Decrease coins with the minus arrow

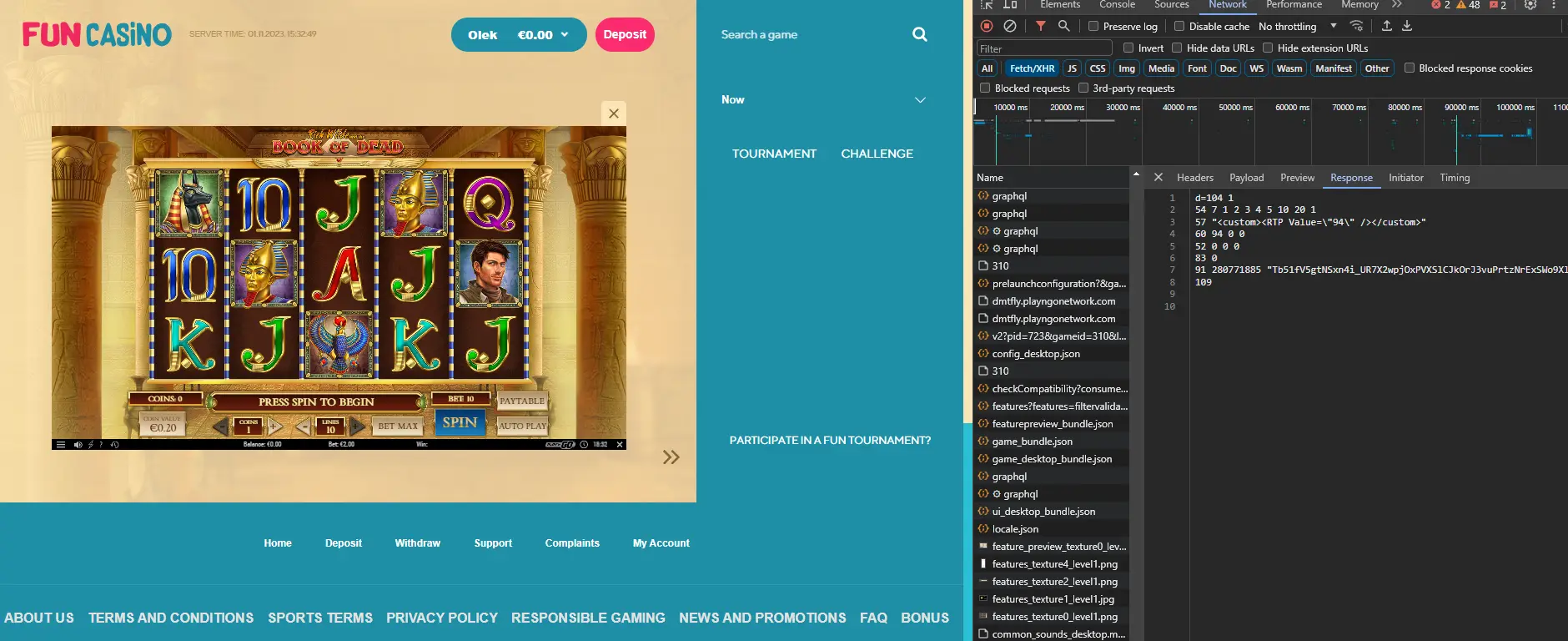221,426
